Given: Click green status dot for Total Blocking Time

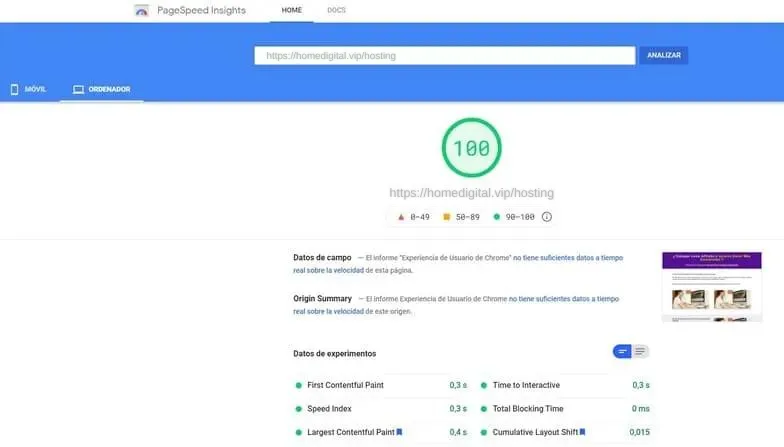Looking at the screenshot, I should pos(484,409).
